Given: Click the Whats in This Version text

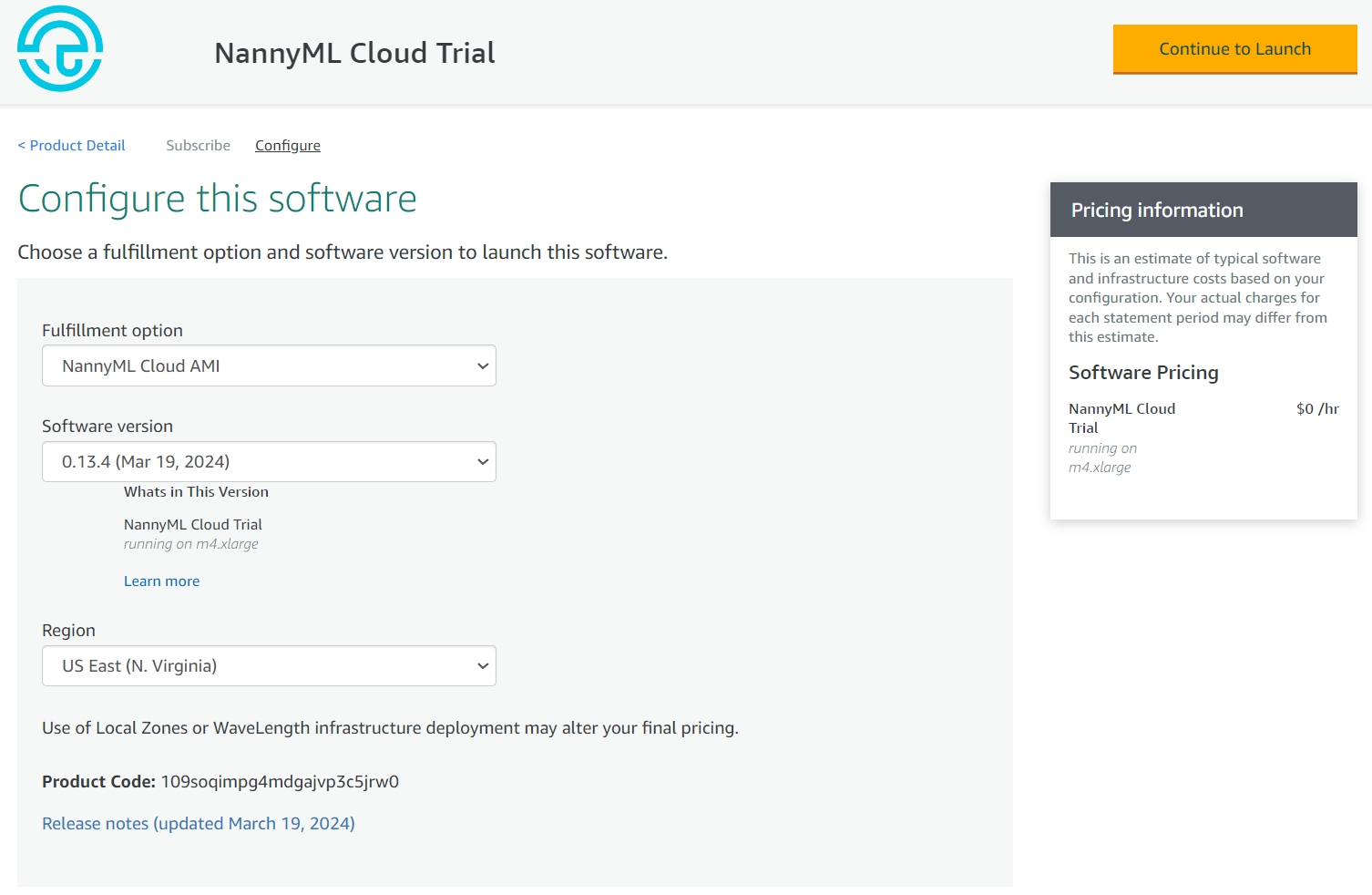Looking at the screenshot, I should (196, 492).
